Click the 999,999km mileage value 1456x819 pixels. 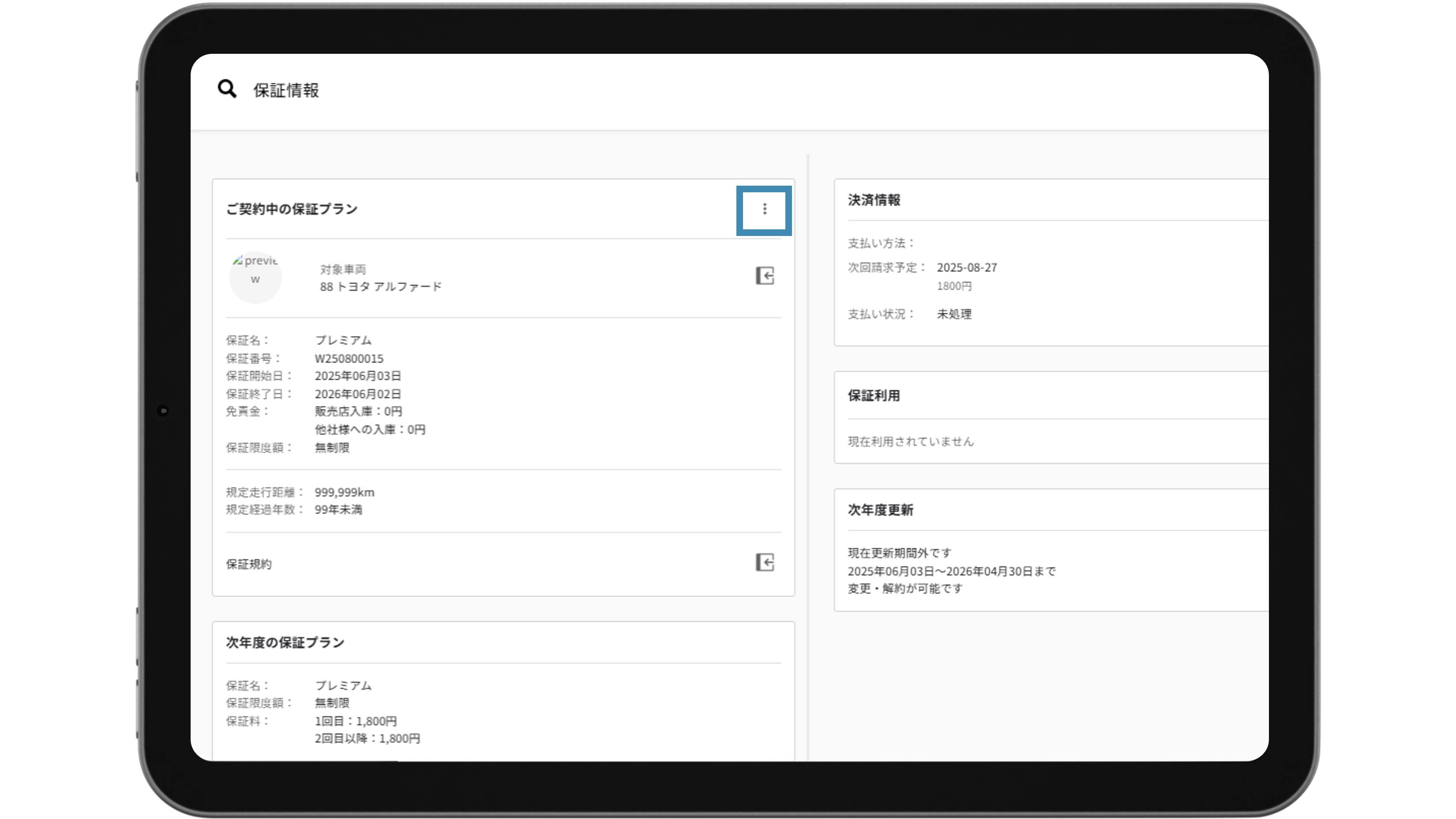click(x=344, y=493)
